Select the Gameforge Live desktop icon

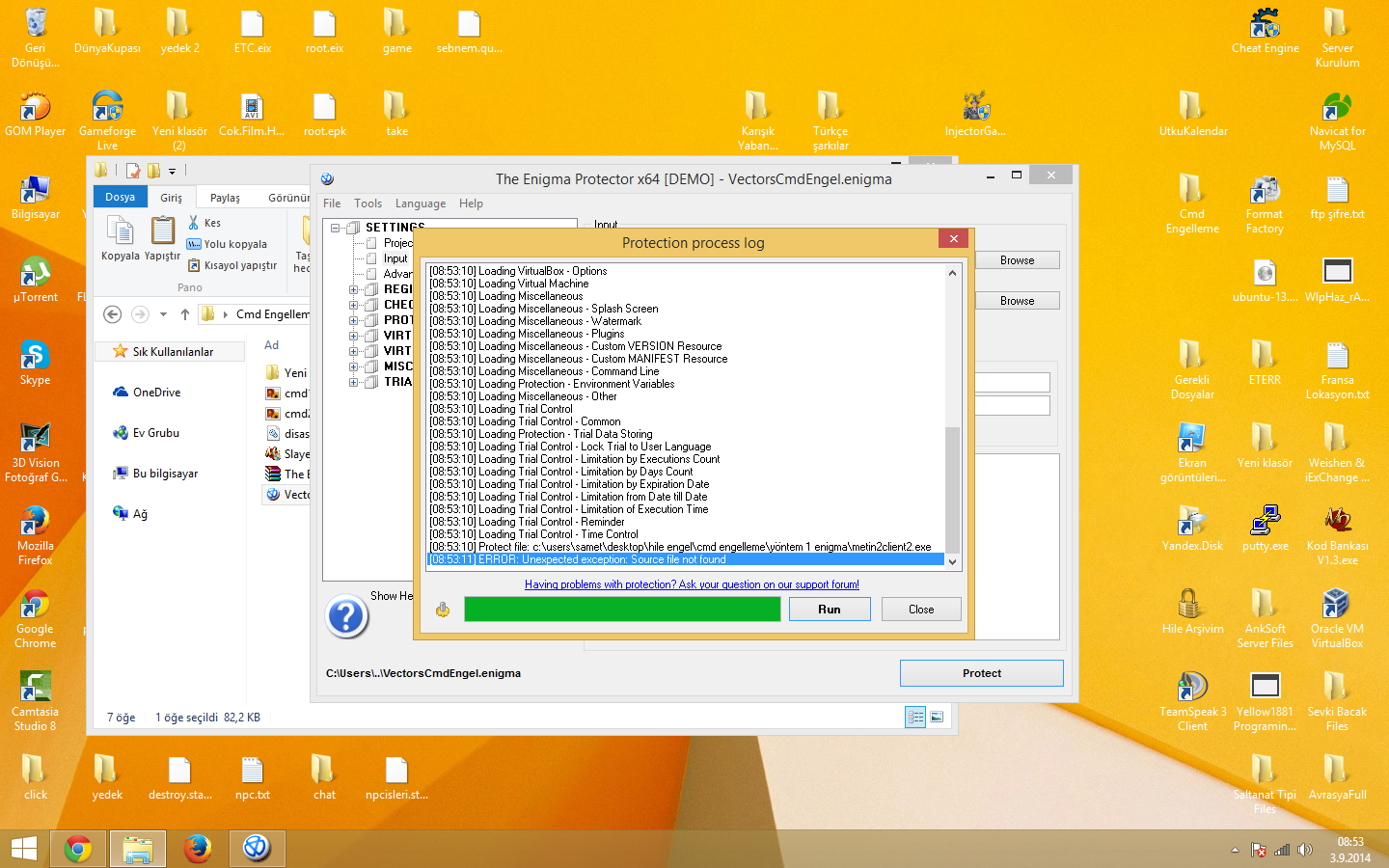108,122
